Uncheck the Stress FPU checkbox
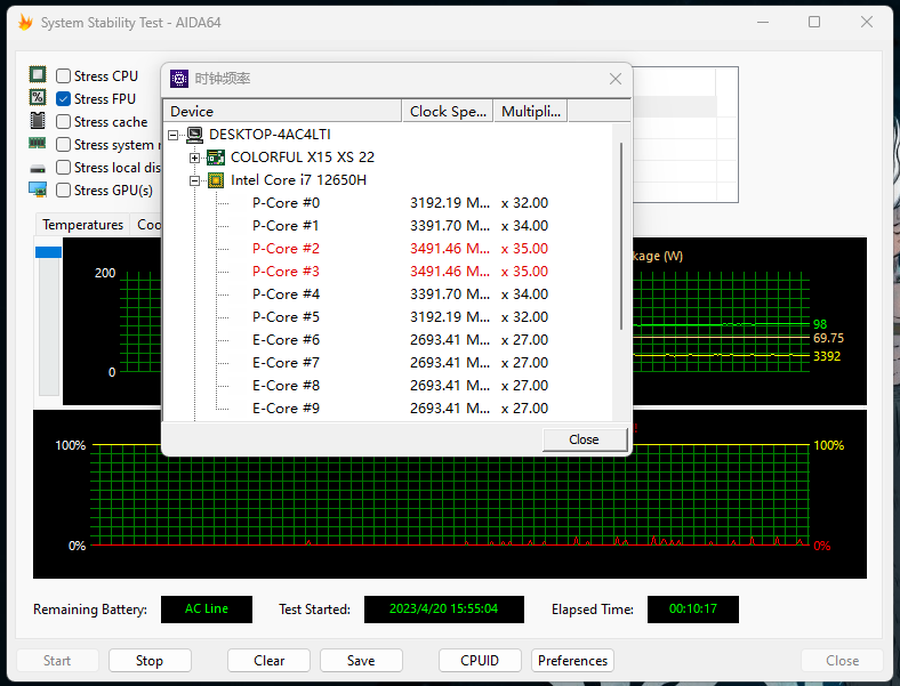Image resolution: width=900 pixels, height=686 pixels. [x=64, y=99]
